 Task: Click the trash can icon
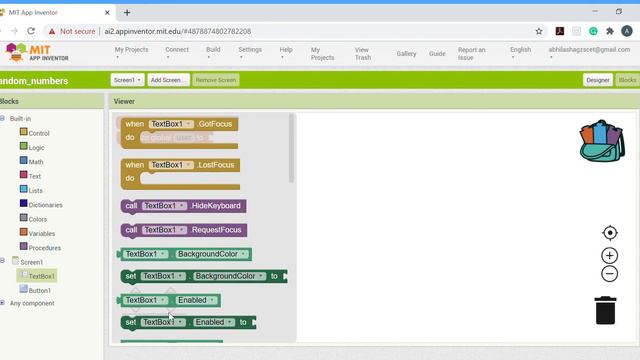(605, 310)
